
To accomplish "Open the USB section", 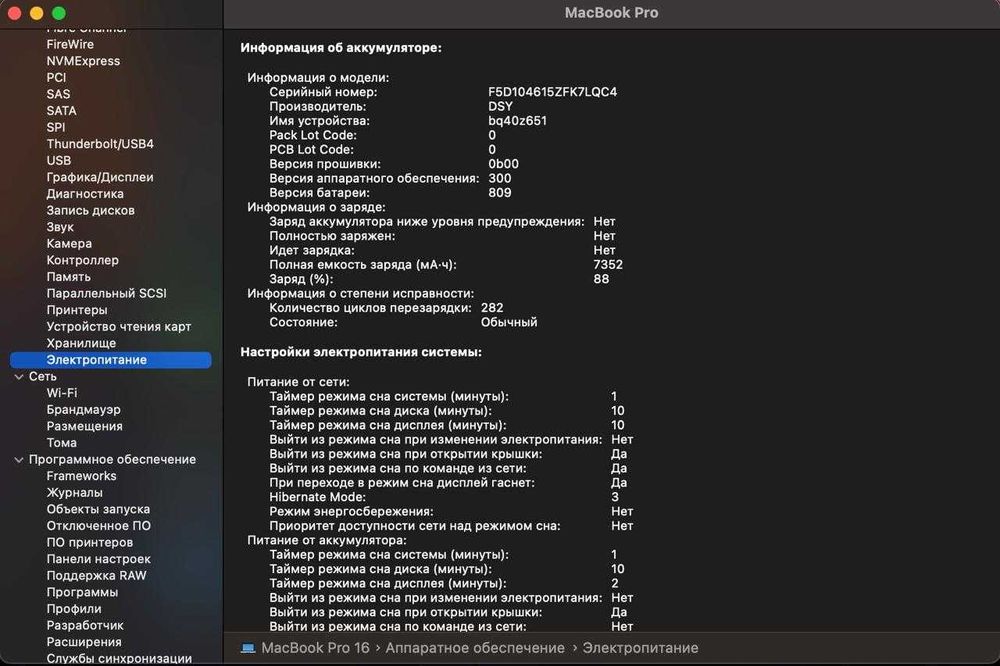I will point(59,160).
